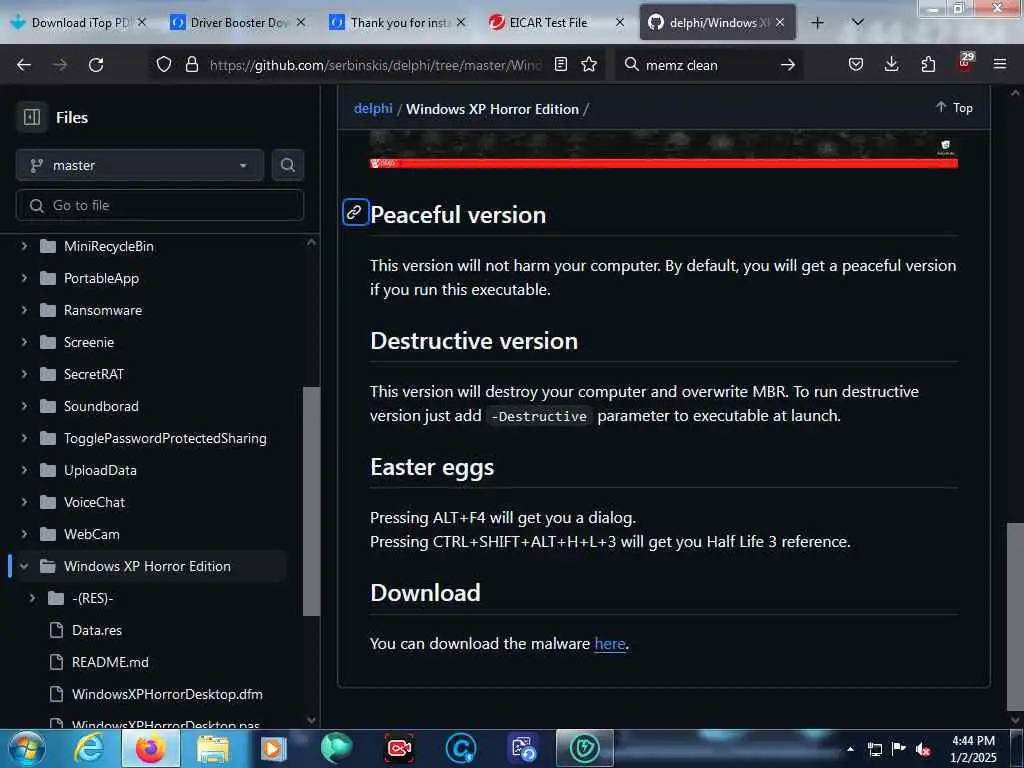The width and height of the screenshot is (1024, 768).
Task: Open the master branch selector
Action: click(140, 165)
